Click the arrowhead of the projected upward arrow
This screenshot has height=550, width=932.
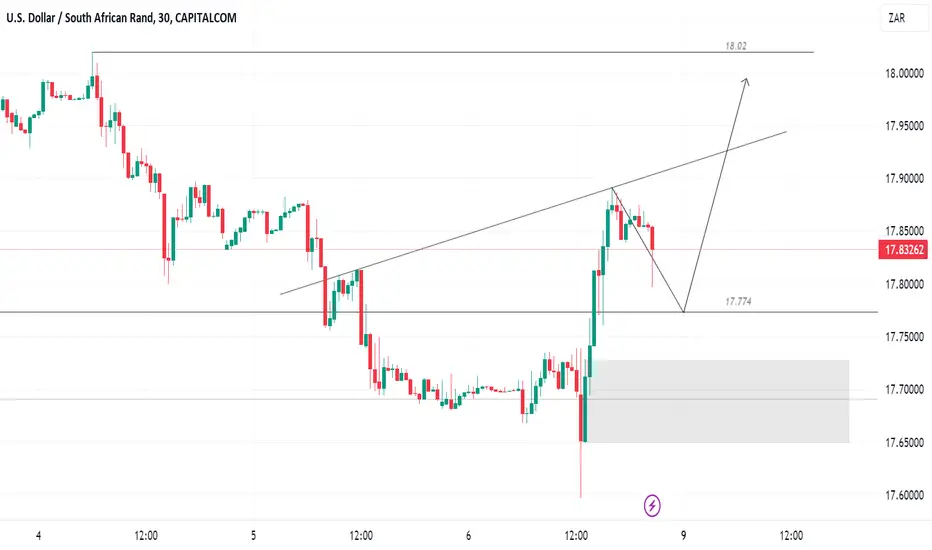click(x=746, y=81)
